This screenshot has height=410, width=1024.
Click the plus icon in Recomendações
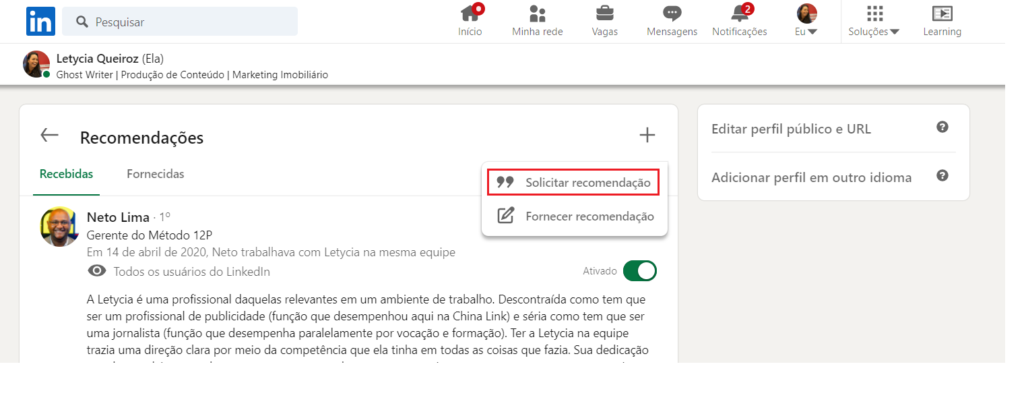click(647, 135)
